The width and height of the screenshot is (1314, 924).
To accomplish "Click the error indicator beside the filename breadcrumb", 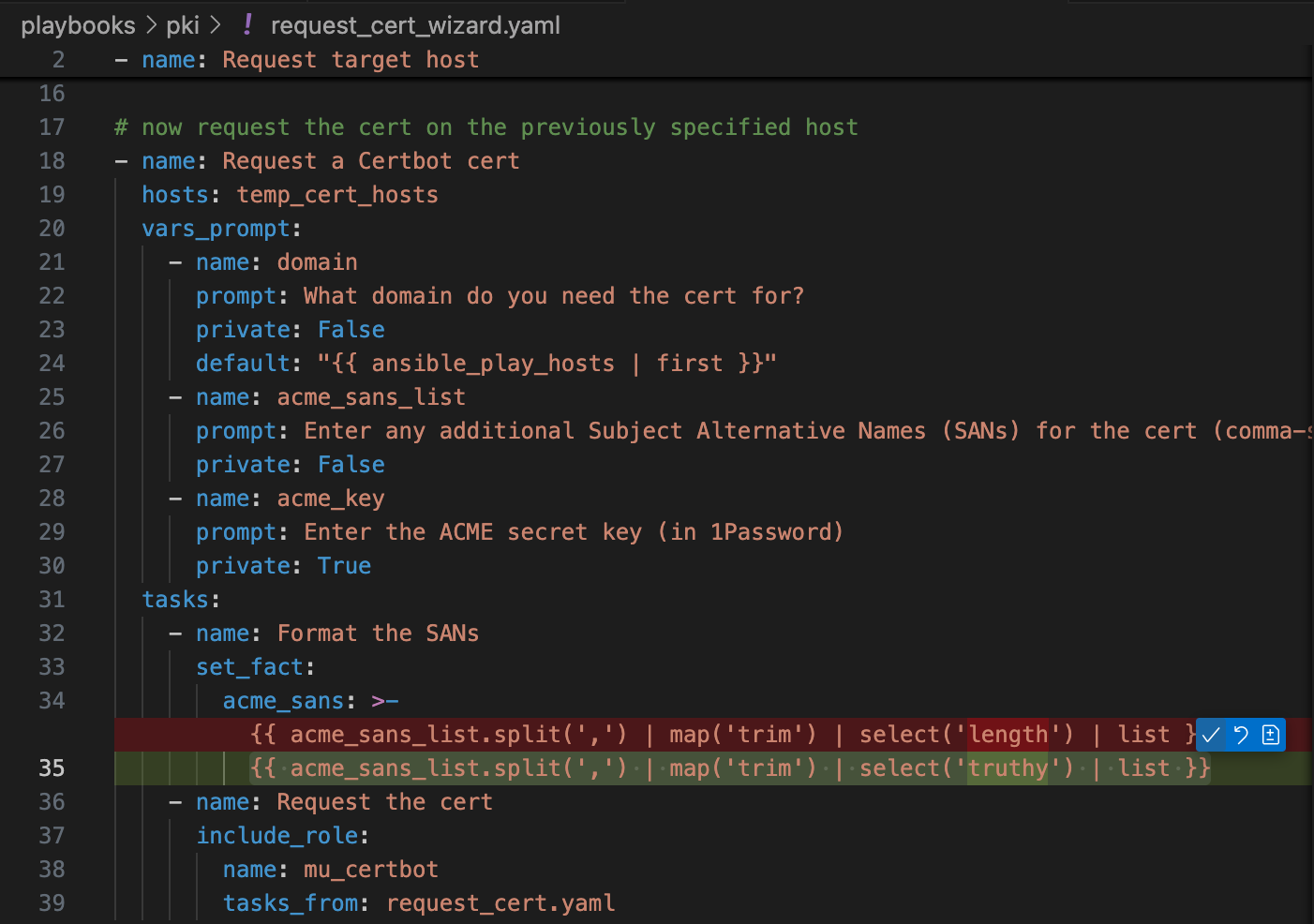I will click(246, 25).
